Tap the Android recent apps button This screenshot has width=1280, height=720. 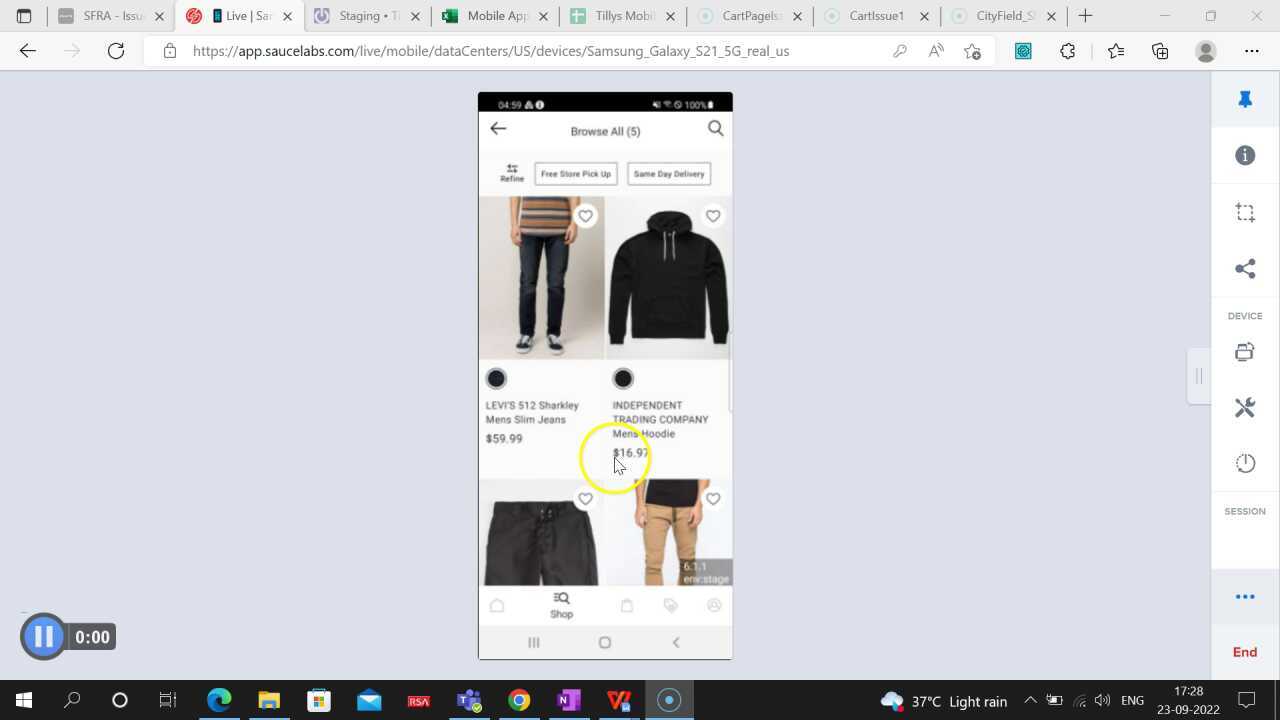534,643
